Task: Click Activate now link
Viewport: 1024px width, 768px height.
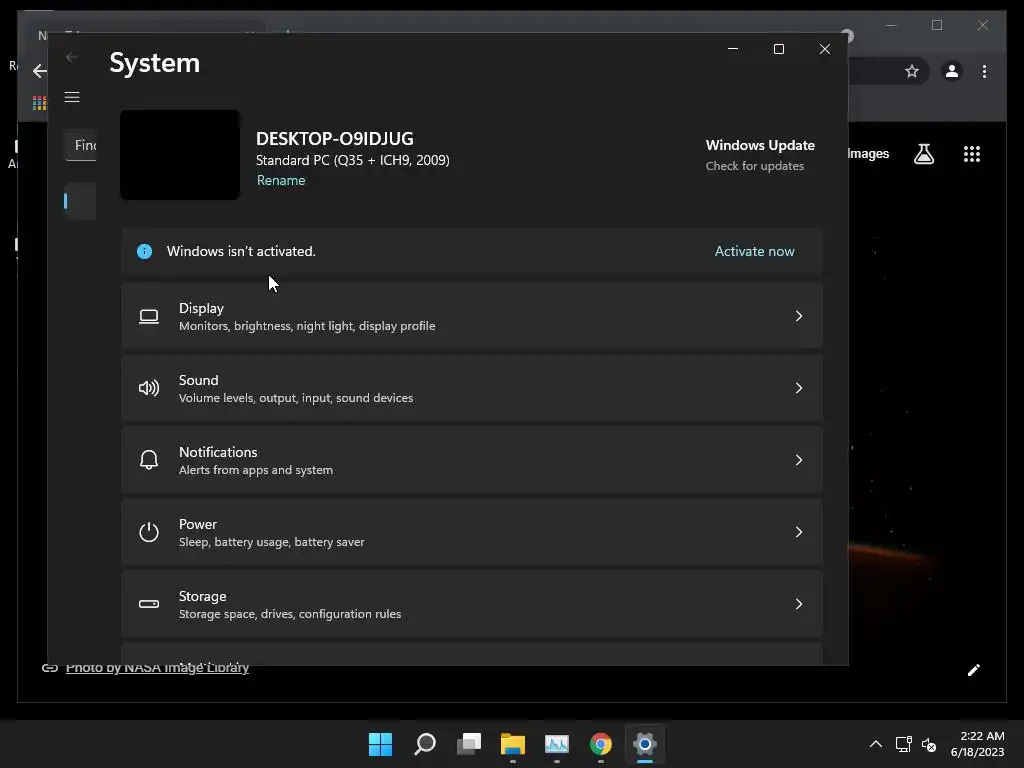Action: coord(754,251)
